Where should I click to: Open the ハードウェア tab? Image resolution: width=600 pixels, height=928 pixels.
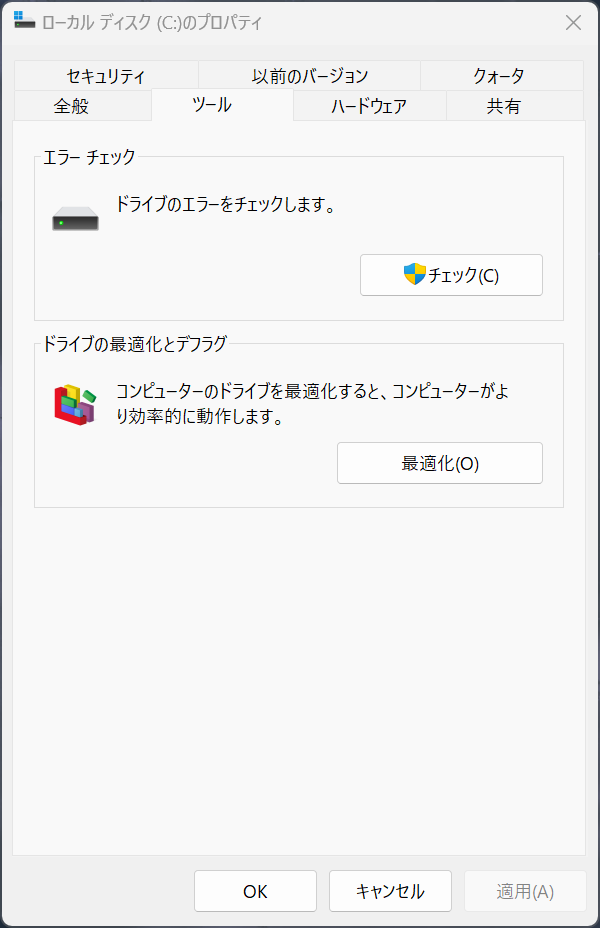(369, 106)
